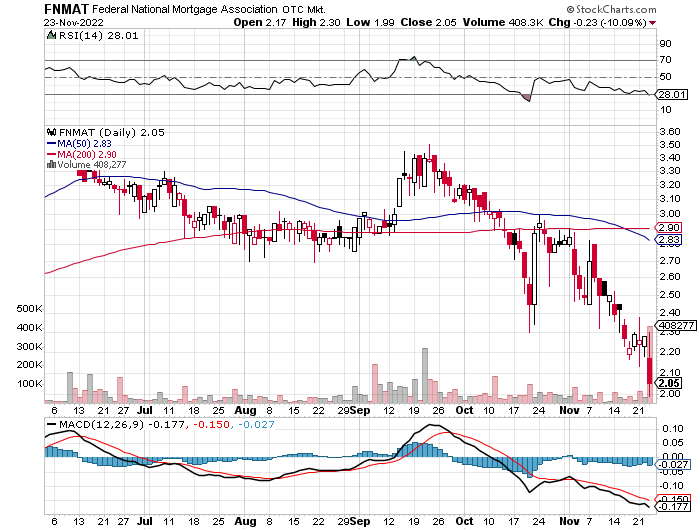Click the volume bars icon in legend

[51, 165]
